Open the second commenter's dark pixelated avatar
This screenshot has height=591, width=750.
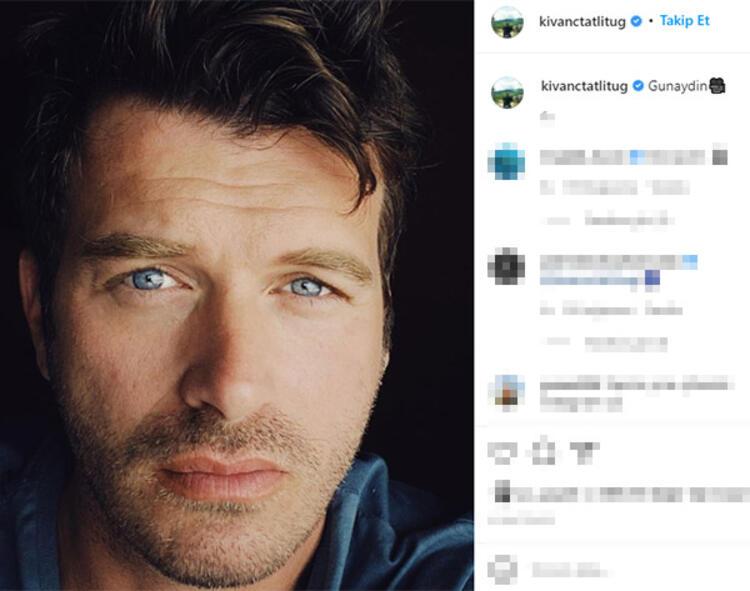tap(507, 266)
